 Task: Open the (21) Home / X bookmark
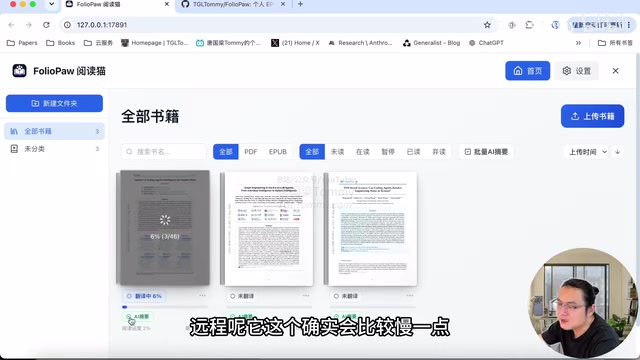[296, 43]
